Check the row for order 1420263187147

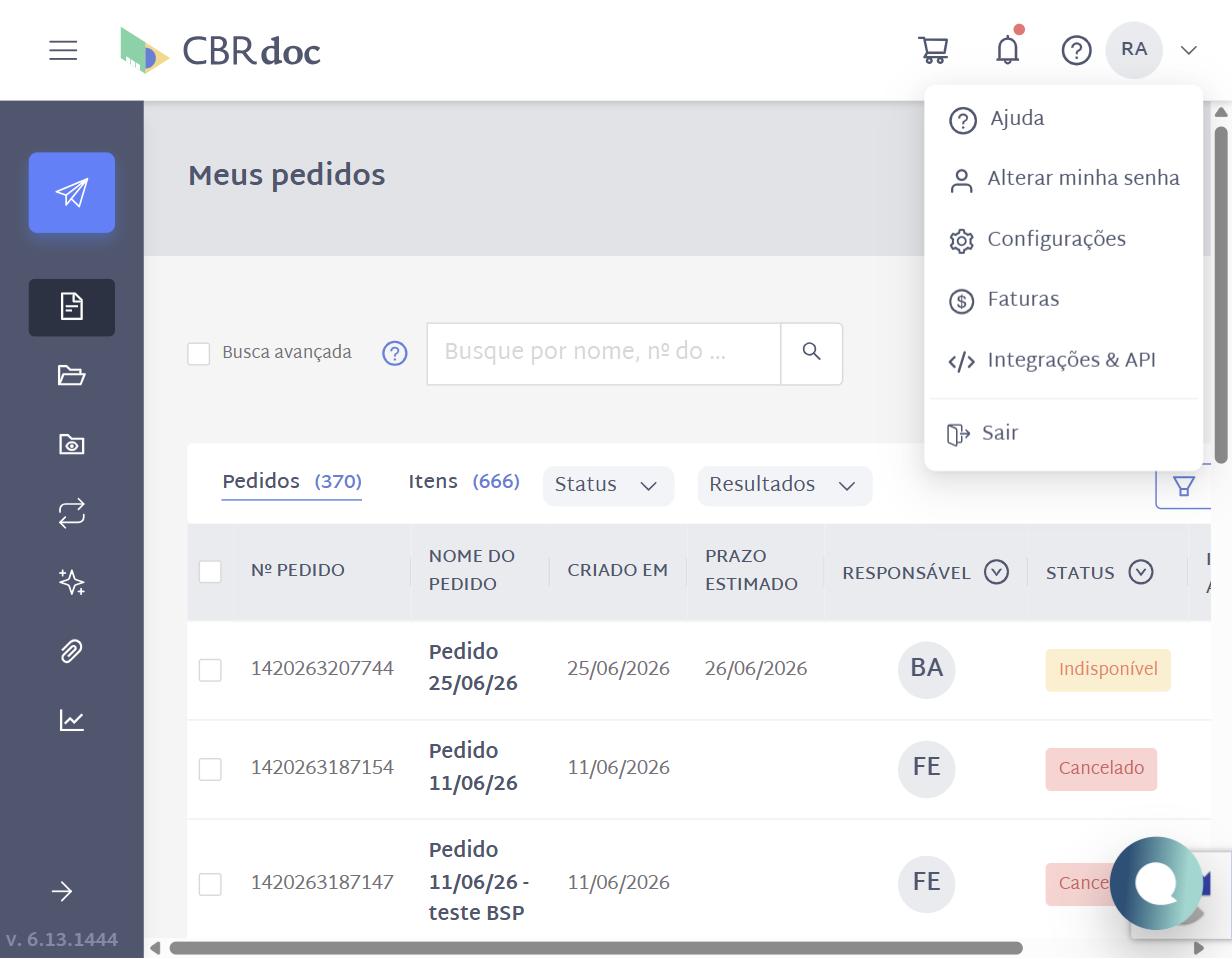click(x=210, y=884)
